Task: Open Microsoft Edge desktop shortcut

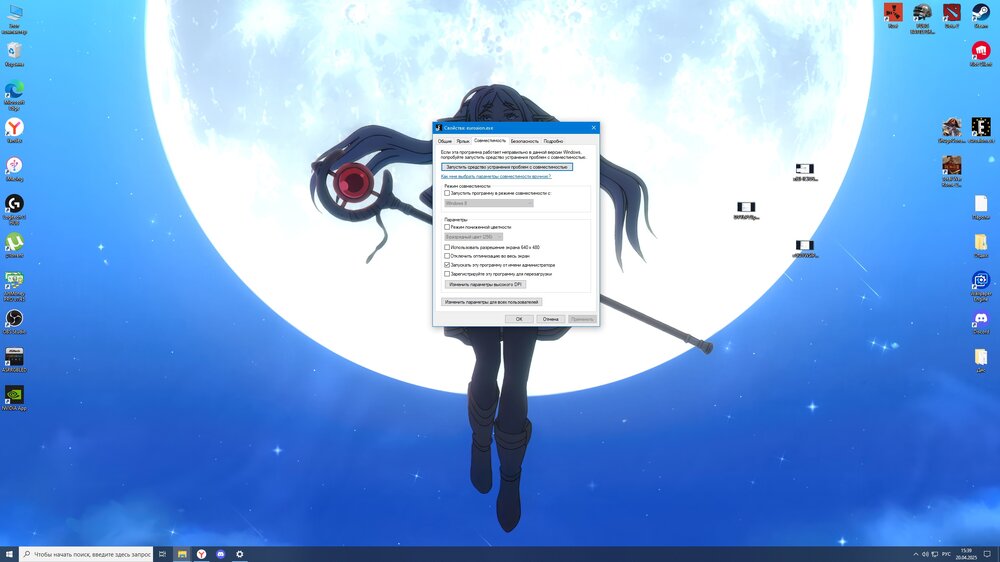Action: (x=14, y=90)
